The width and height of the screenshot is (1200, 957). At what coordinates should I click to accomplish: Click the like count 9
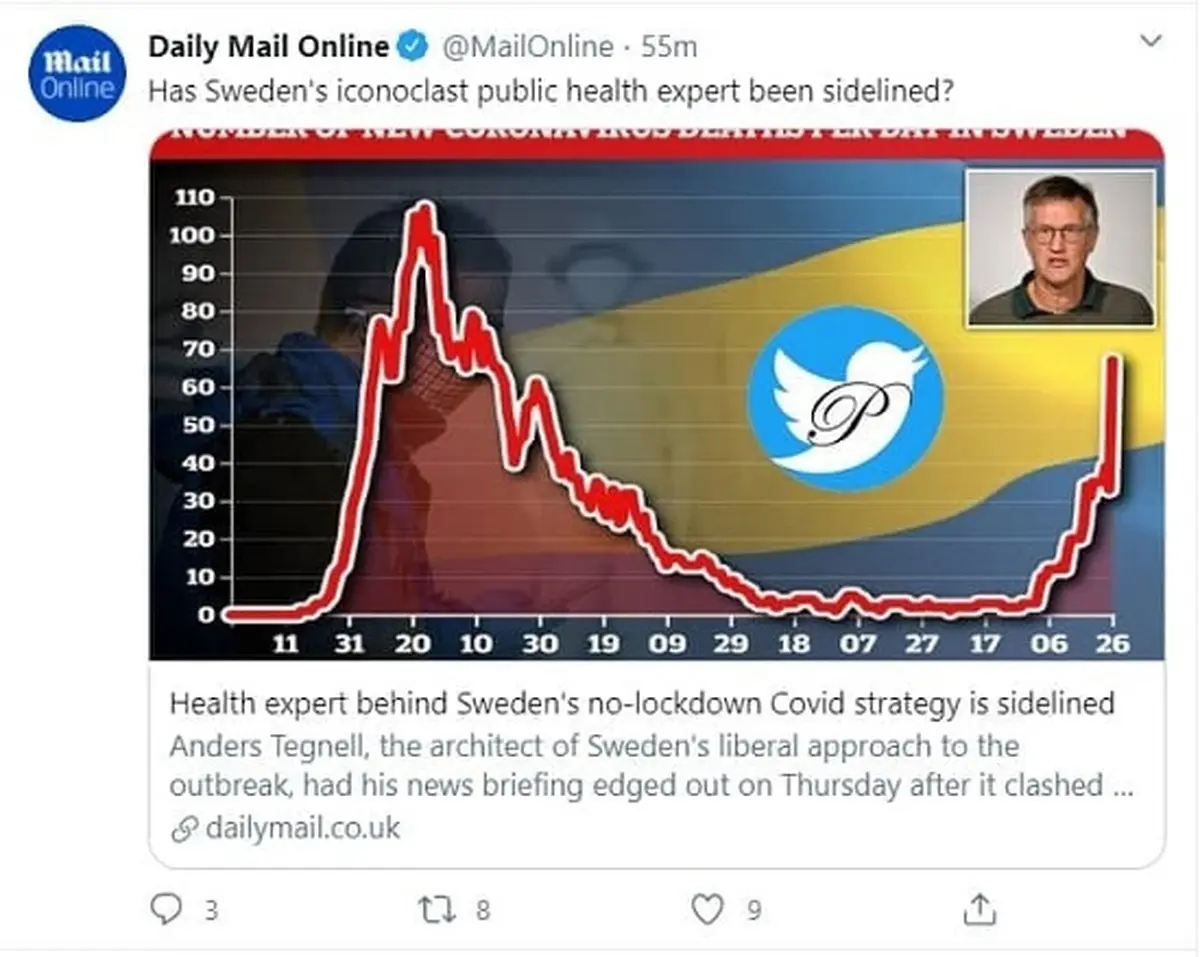pos(755,910)
